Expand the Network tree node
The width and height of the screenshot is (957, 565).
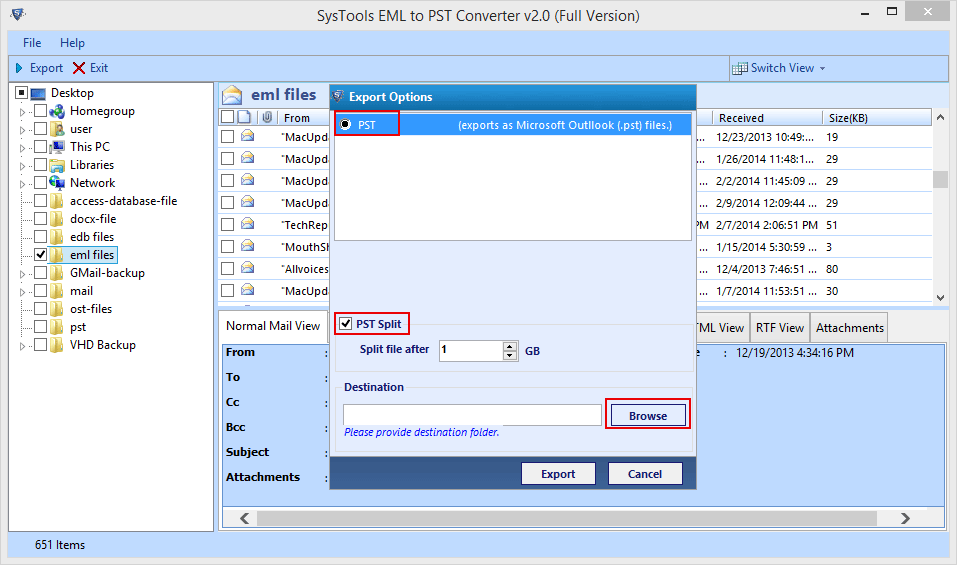click(x=23, y=184)
